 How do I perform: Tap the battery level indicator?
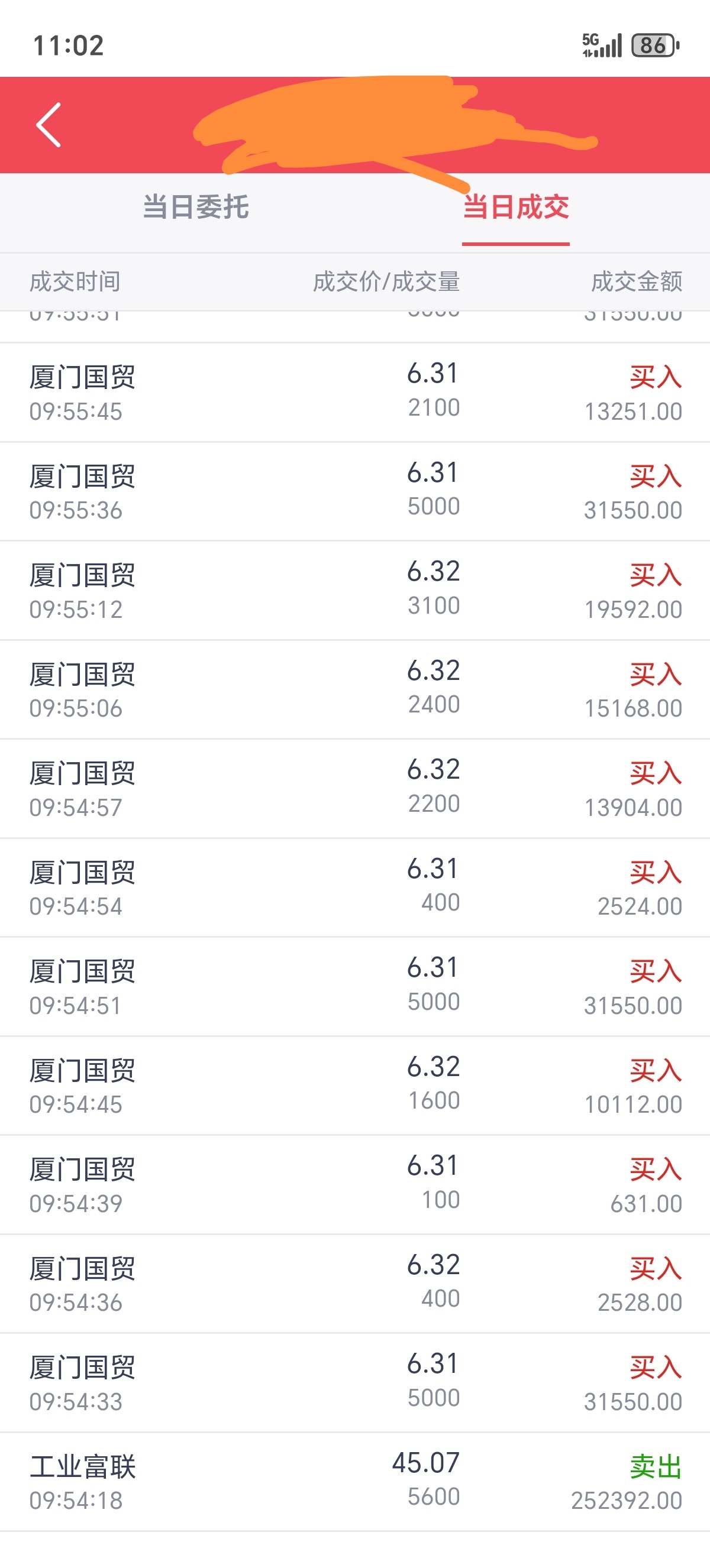(655, 45)
